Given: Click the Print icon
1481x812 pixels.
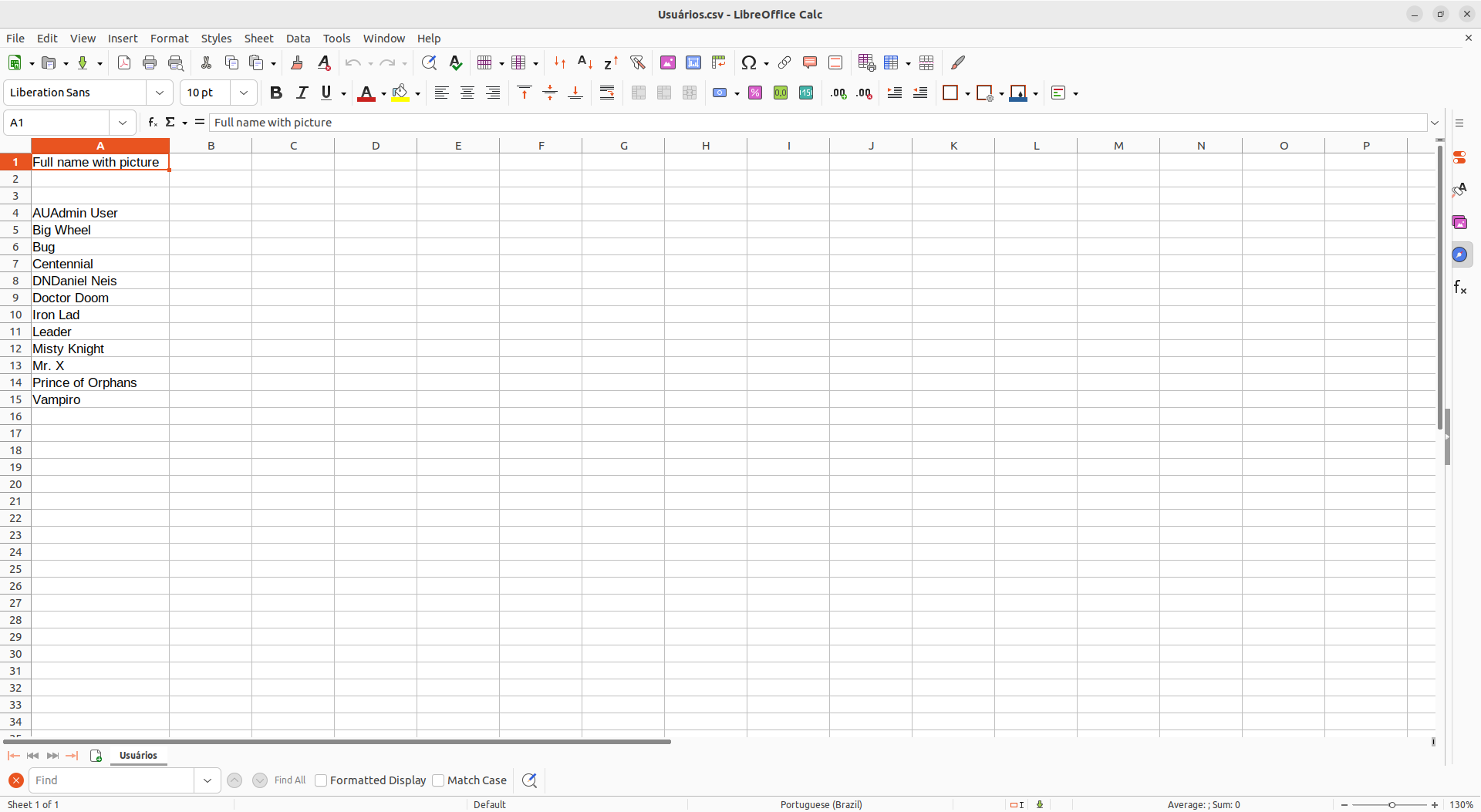Looking at the screenshot, I should 150,63.
